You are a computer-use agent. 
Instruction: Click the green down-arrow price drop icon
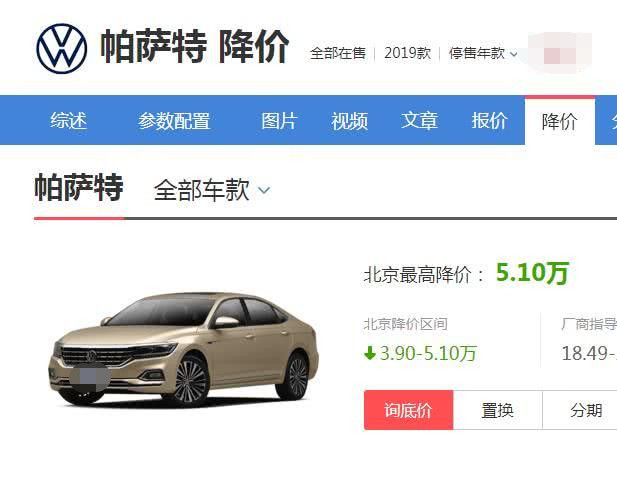point(370,353)
